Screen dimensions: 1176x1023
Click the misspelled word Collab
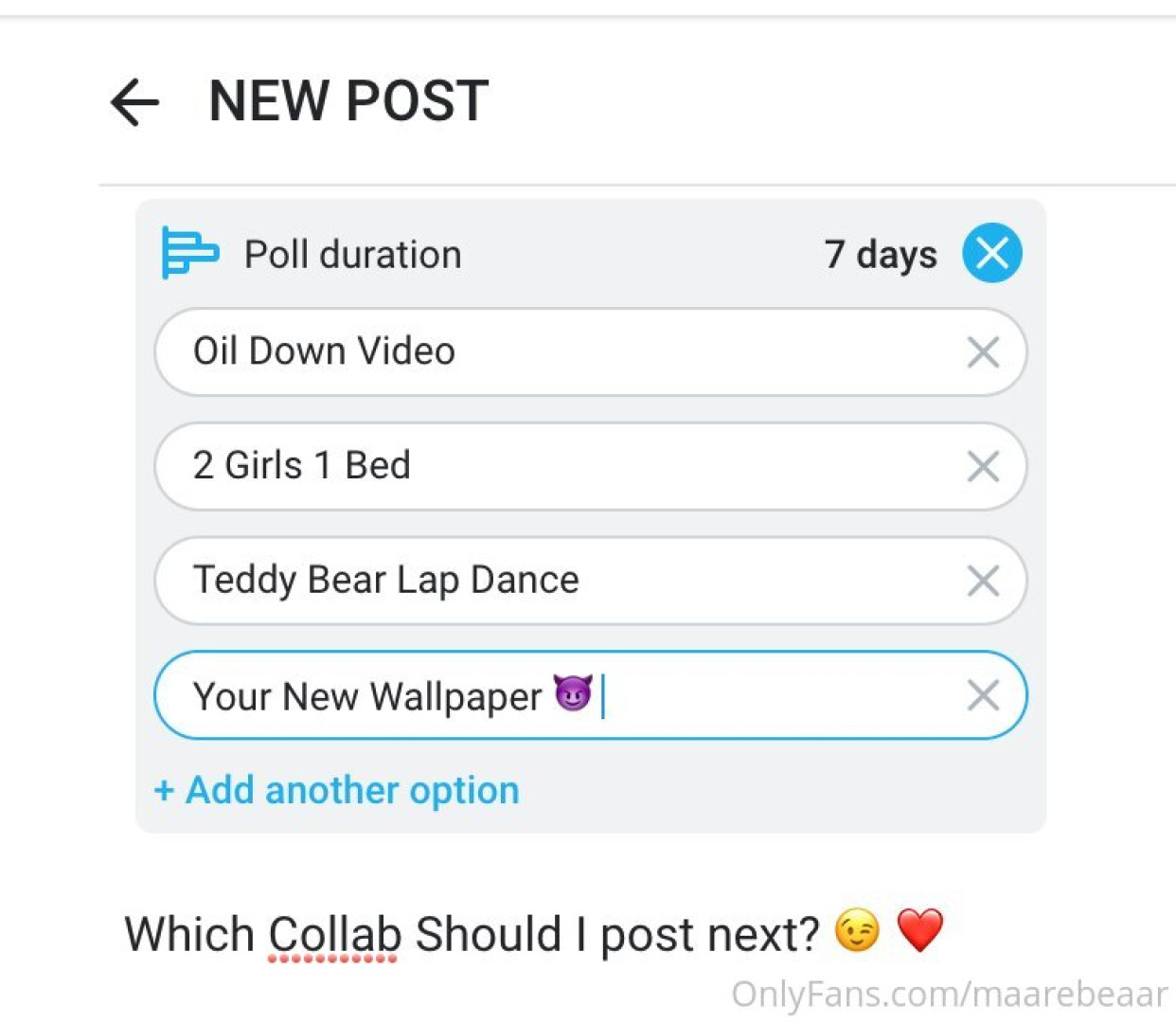[333, 934]
